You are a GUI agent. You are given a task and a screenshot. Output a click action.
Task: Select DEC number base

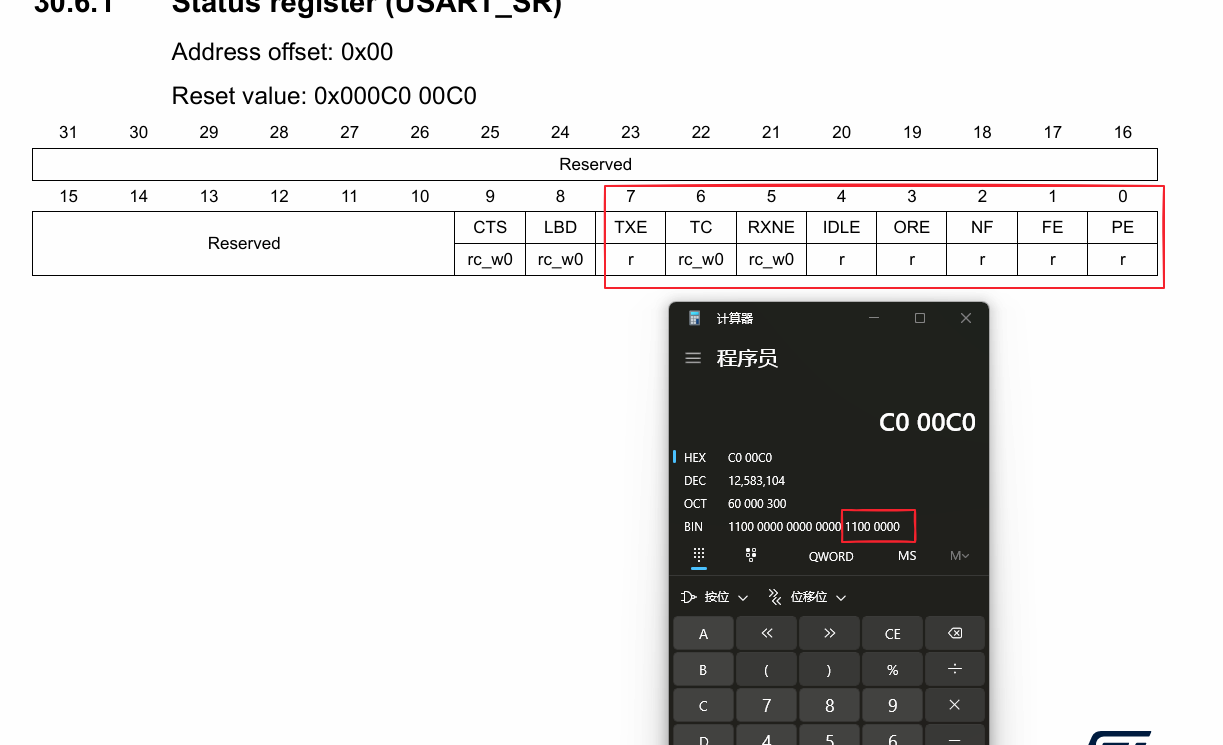coord(695,481)
